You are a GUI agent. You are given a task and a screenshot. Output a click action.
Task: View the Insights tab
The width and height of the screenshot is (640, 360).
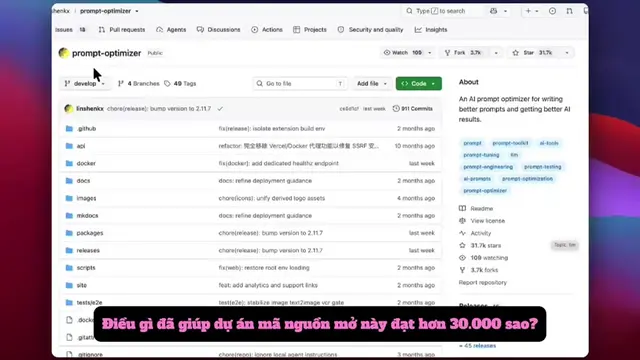[431, 30]
